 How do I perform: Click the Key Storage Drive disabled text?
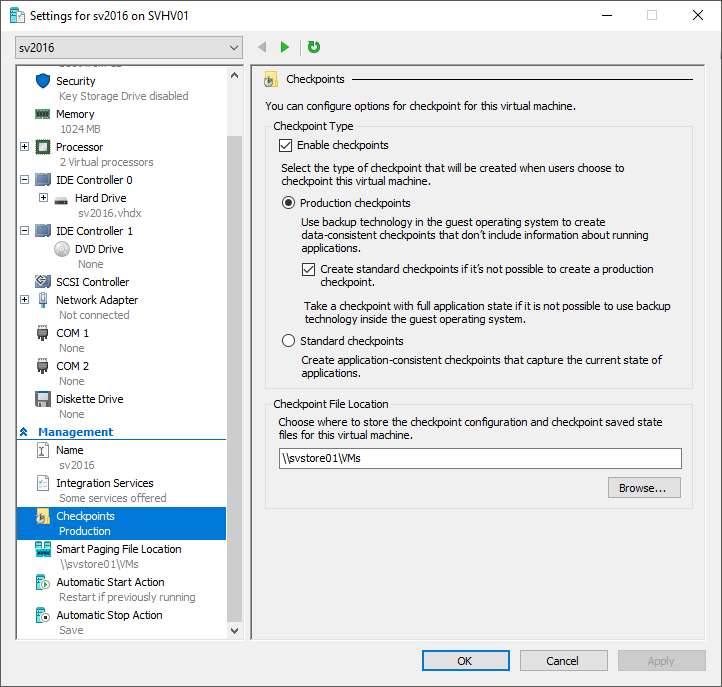click(x=123, y=96)
